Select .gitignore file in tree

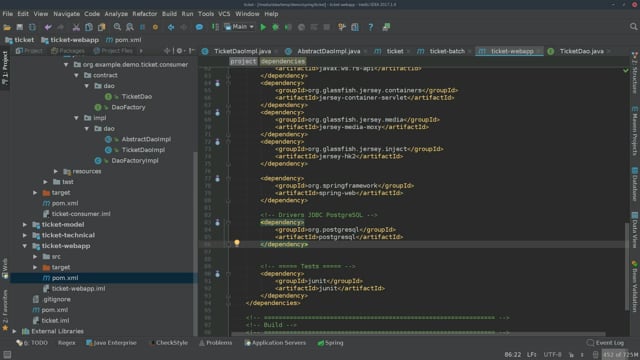click(56, 299)
